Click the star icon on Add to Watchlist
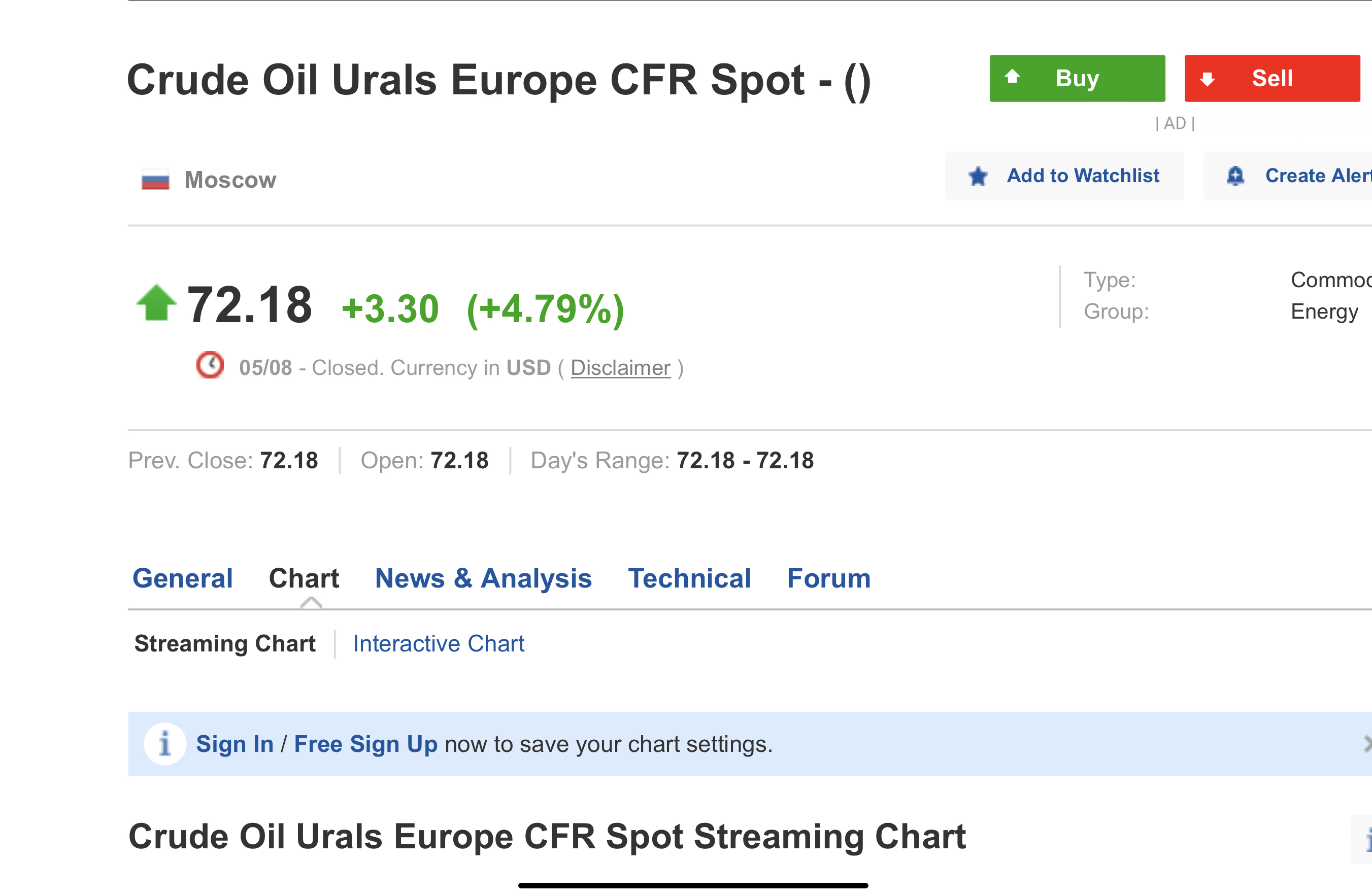Viewport: 1372px width, 896px height. point(978,176)
